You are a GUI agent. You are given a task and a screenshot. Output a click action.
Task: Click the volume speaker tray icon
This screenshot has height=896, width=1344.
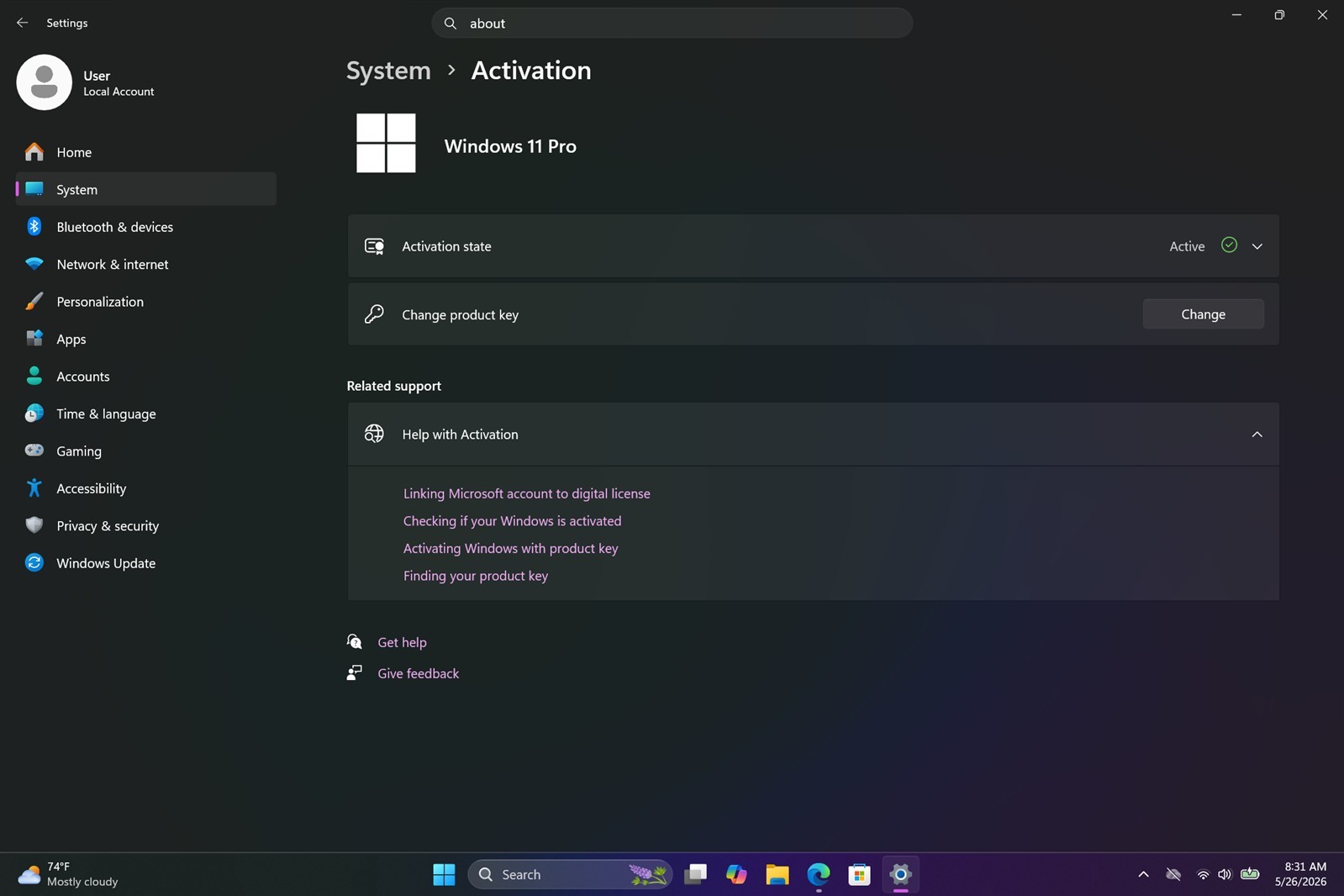point(1225,874)
